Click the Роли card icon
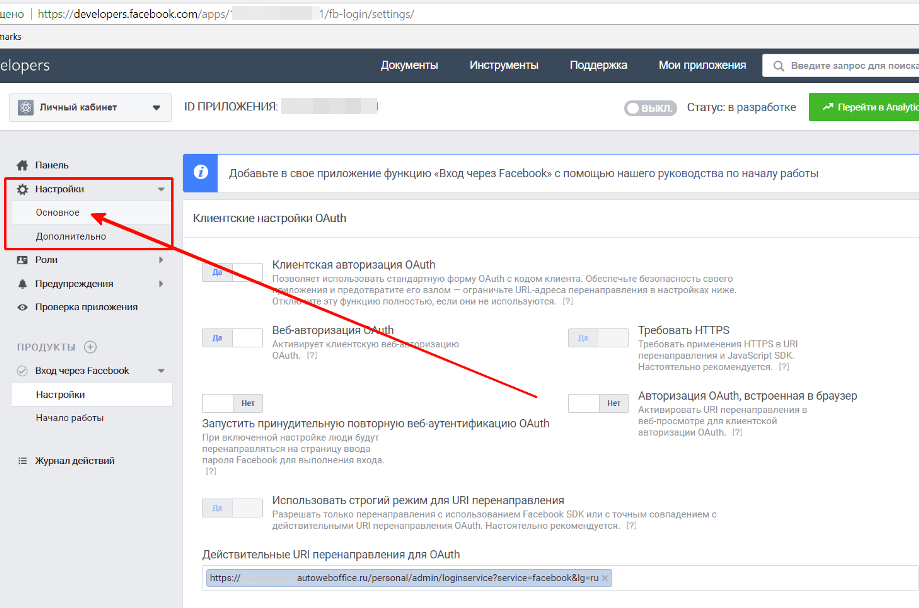 22,260
